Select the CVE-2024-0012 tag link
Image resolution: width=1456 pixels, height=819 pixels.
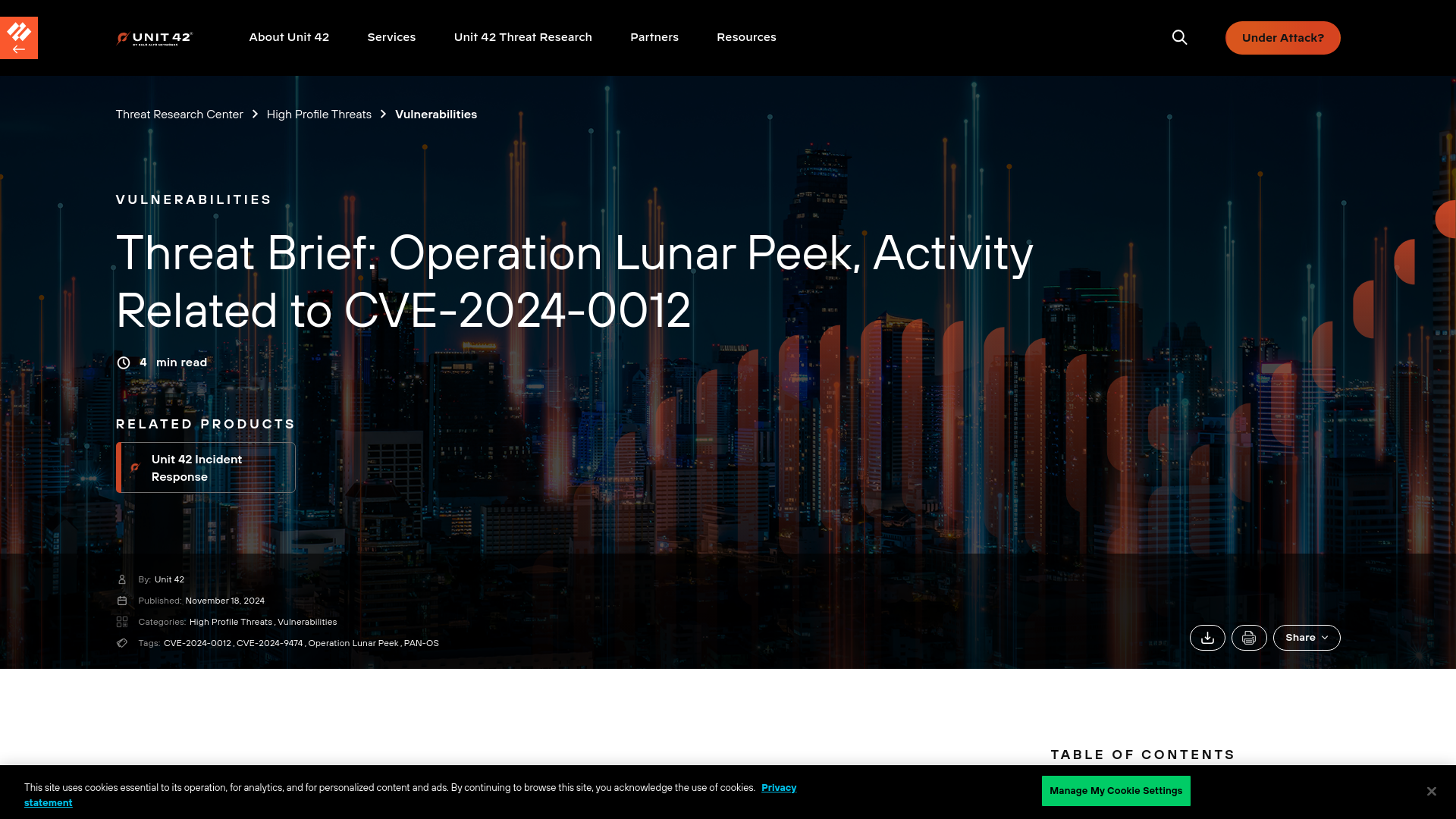click(197, 642)
